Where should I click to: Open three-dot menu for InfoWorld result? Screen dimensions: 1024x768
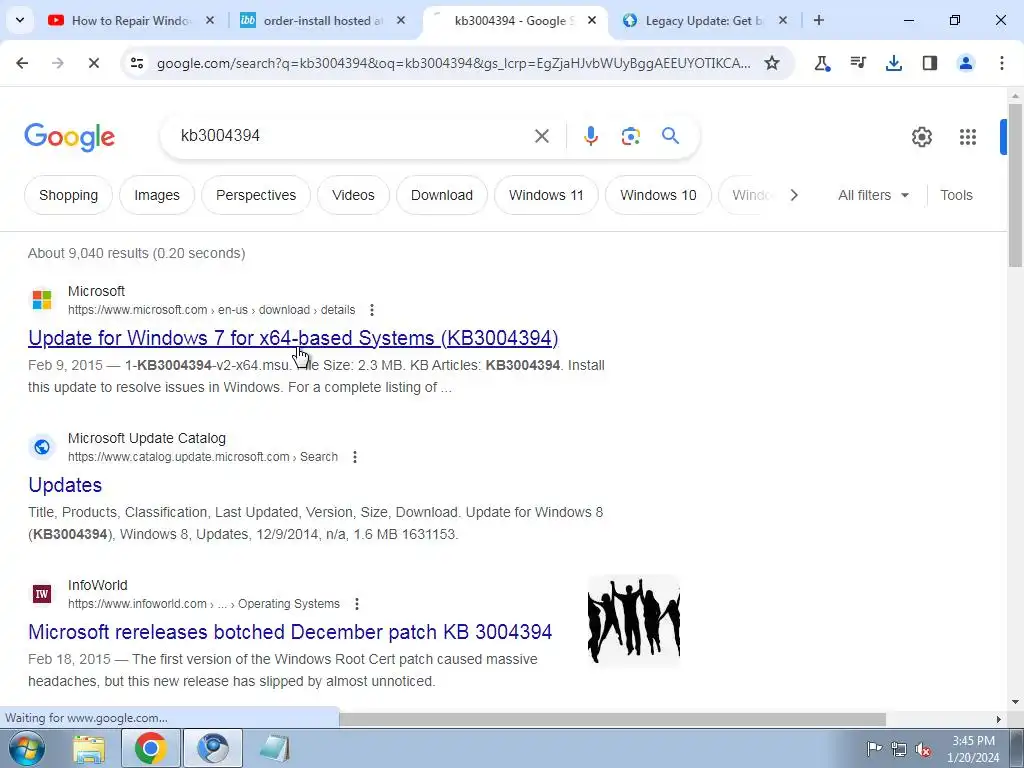pyautogui.click(x=357, y=603)
